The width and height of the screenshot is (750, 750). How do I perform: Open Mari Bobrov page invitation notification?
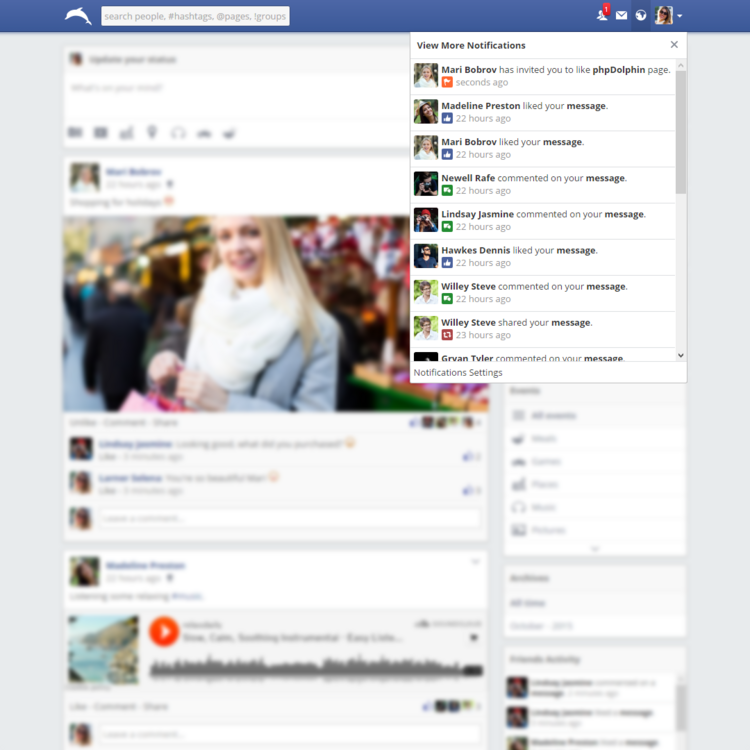543,77
